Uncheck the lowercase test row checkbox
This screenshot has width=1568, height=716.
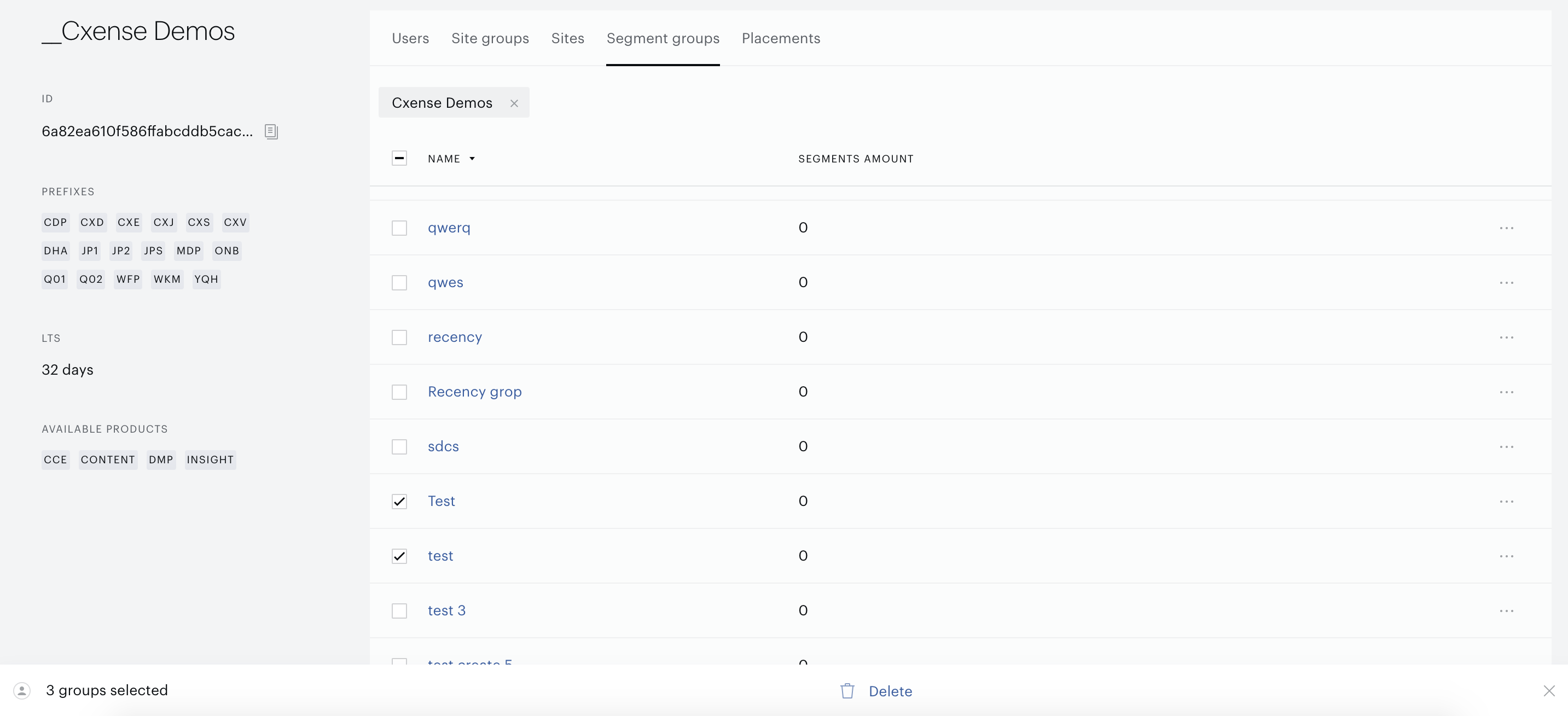(399, 557)
